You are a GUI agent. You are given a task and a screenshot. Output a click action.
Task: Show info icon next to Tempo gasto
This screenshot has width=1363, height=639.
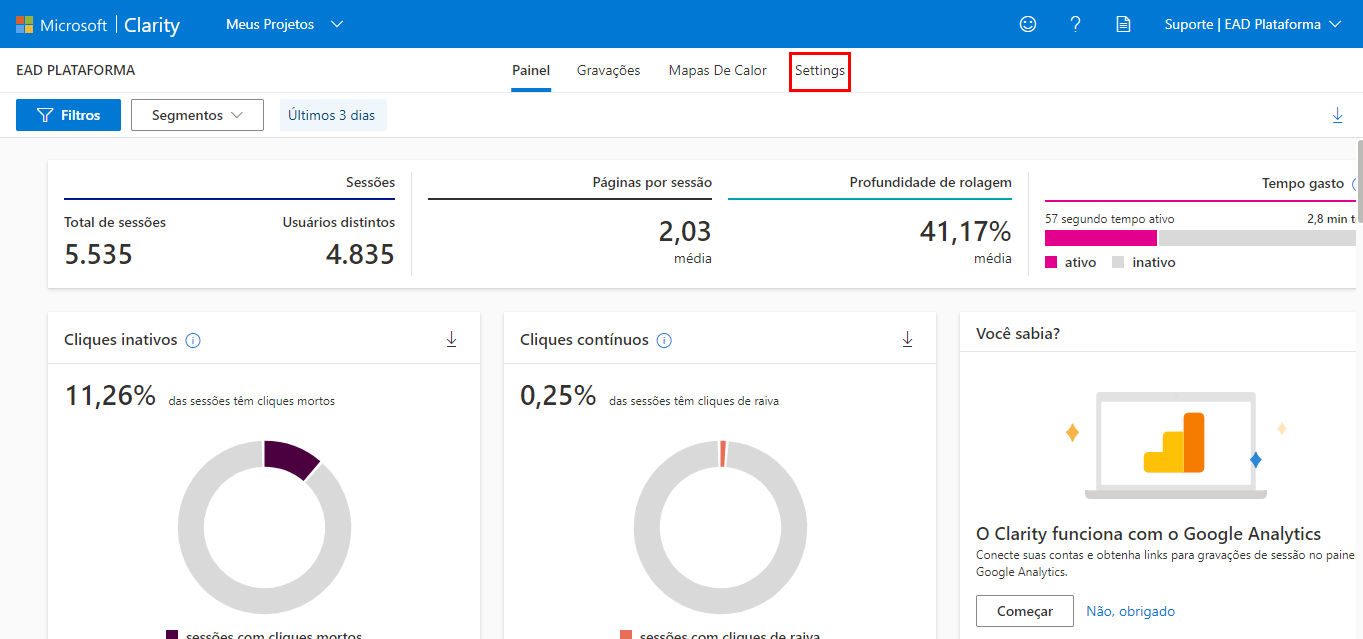[1356, 184]
